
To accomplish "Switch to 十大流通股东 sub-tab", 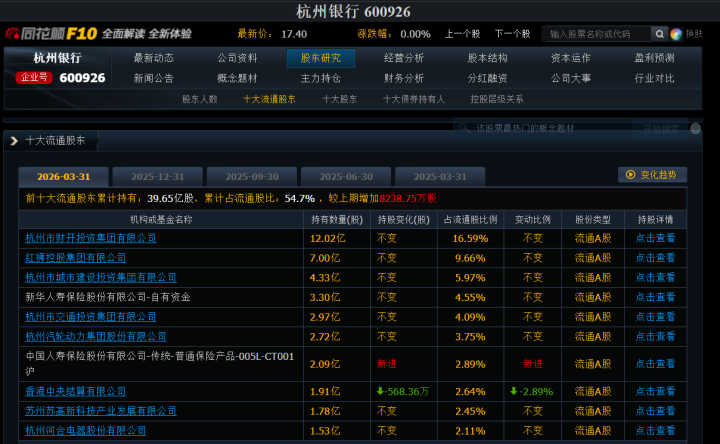I will tap(269, 99).
